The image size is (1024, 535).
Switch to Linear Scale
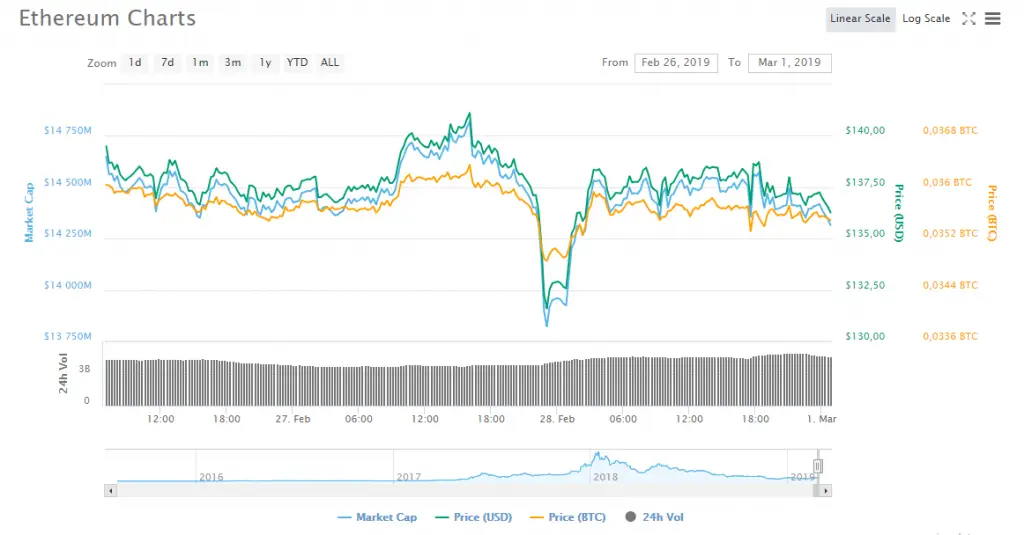[x=860, y=19]
